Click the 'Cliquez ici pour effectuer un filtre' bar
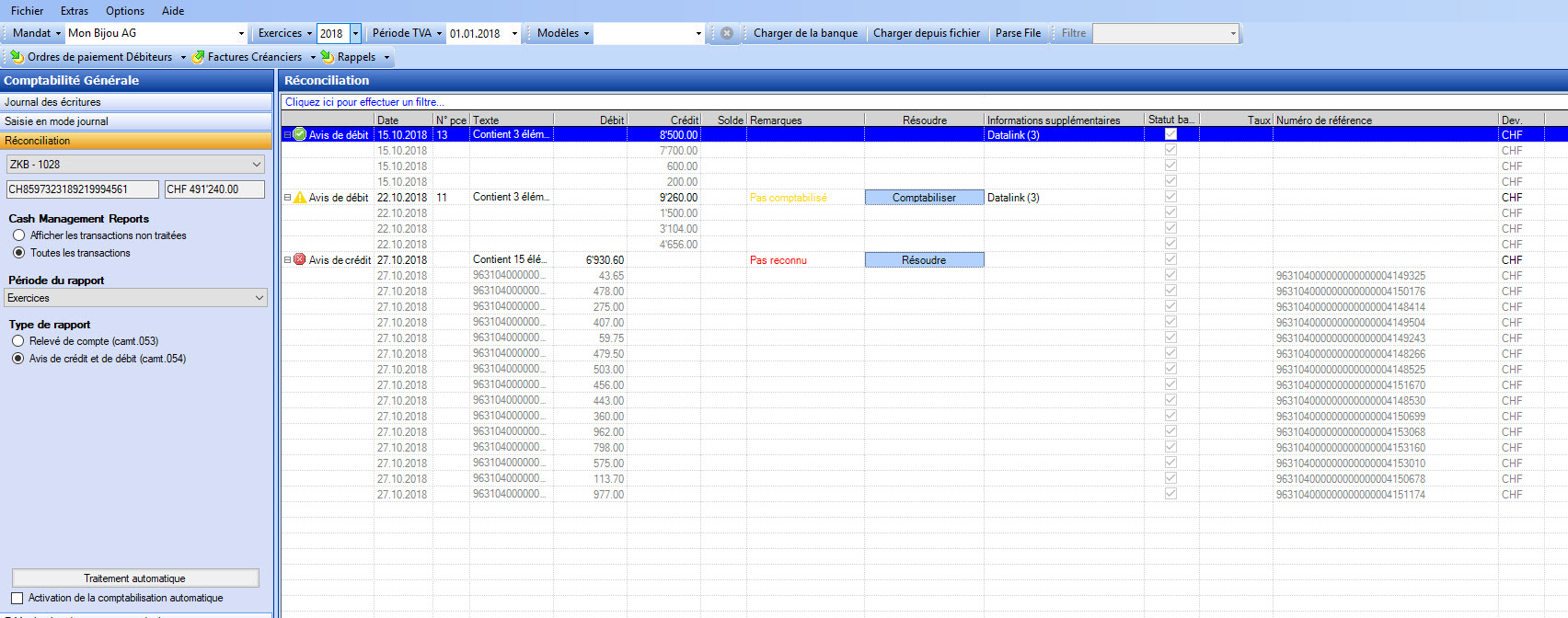1568x618 pixels. pos(364,102)
